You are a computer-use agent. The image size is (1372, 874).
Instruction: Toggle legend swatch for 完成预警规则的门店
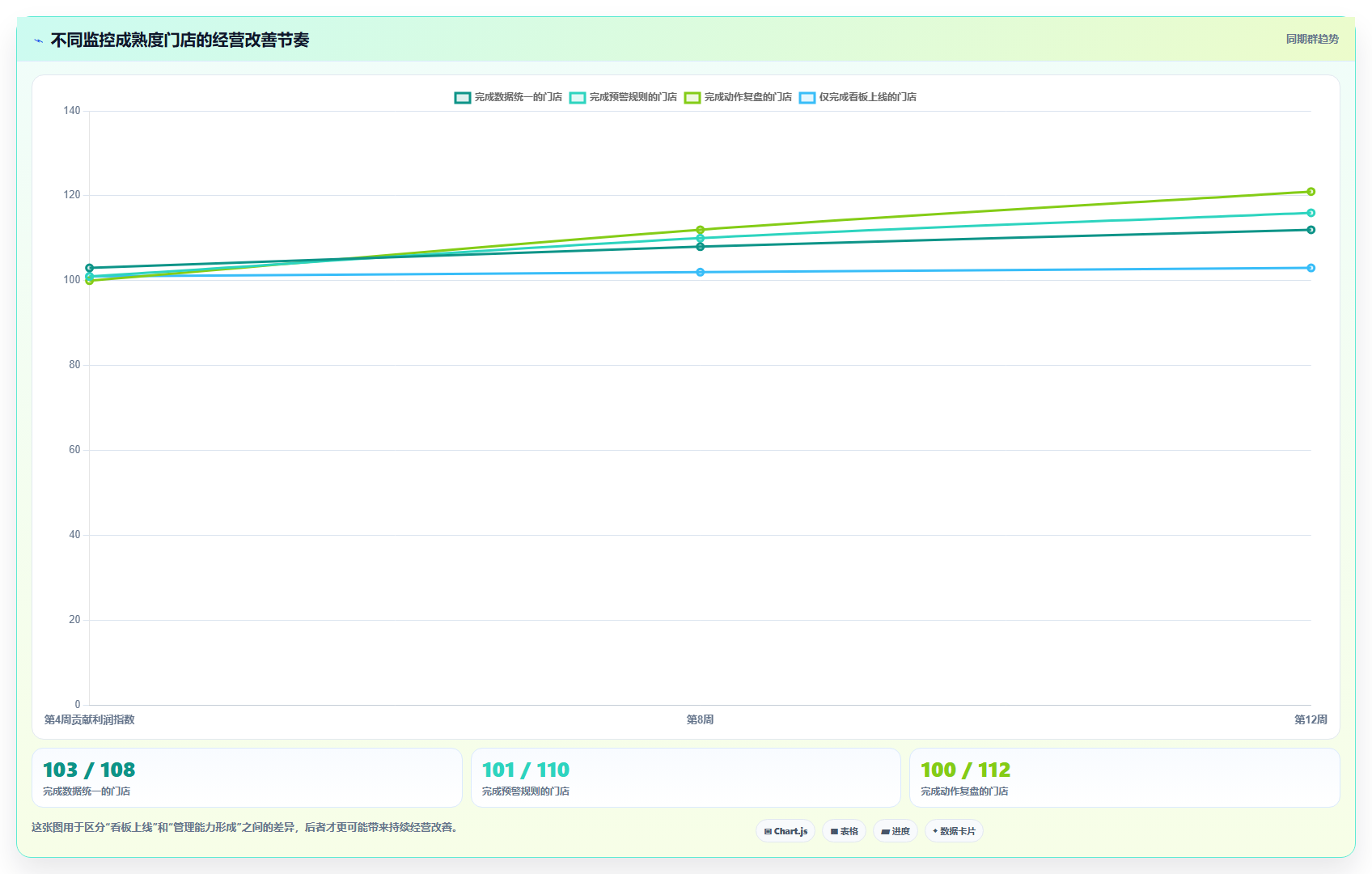coord(578,97)
